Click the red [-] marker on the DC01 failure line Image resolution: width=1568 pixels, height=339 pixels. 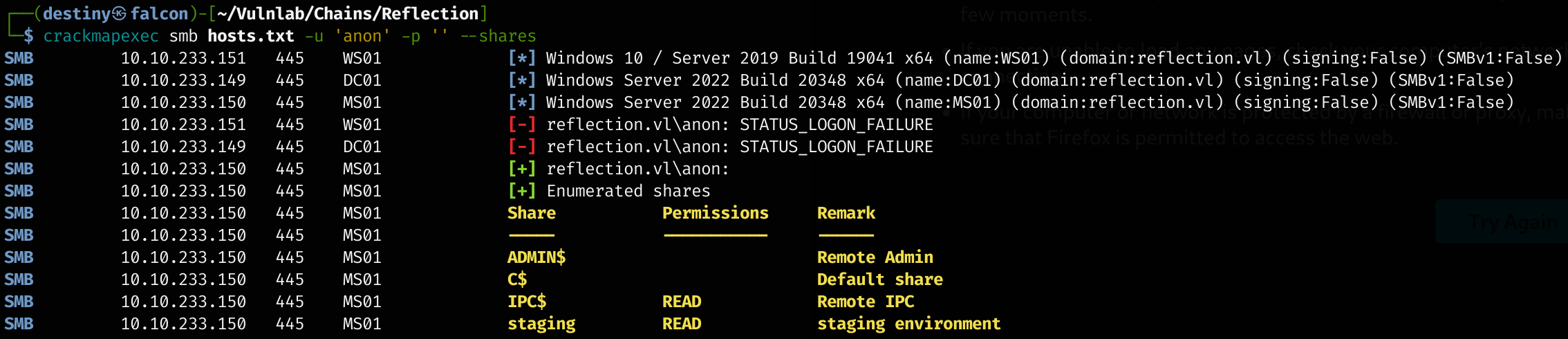coord(522,147)
